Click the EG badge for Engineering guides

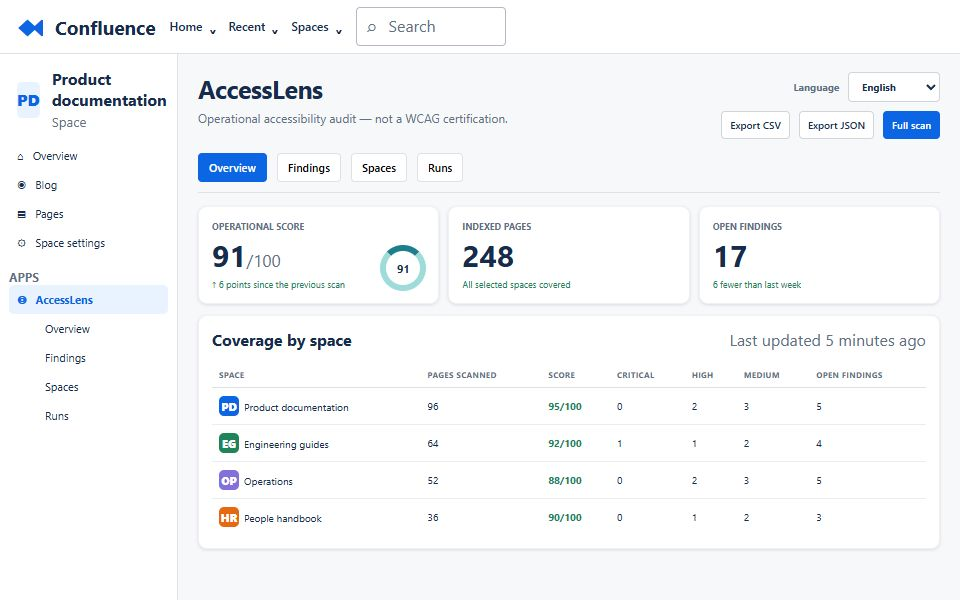229,443
